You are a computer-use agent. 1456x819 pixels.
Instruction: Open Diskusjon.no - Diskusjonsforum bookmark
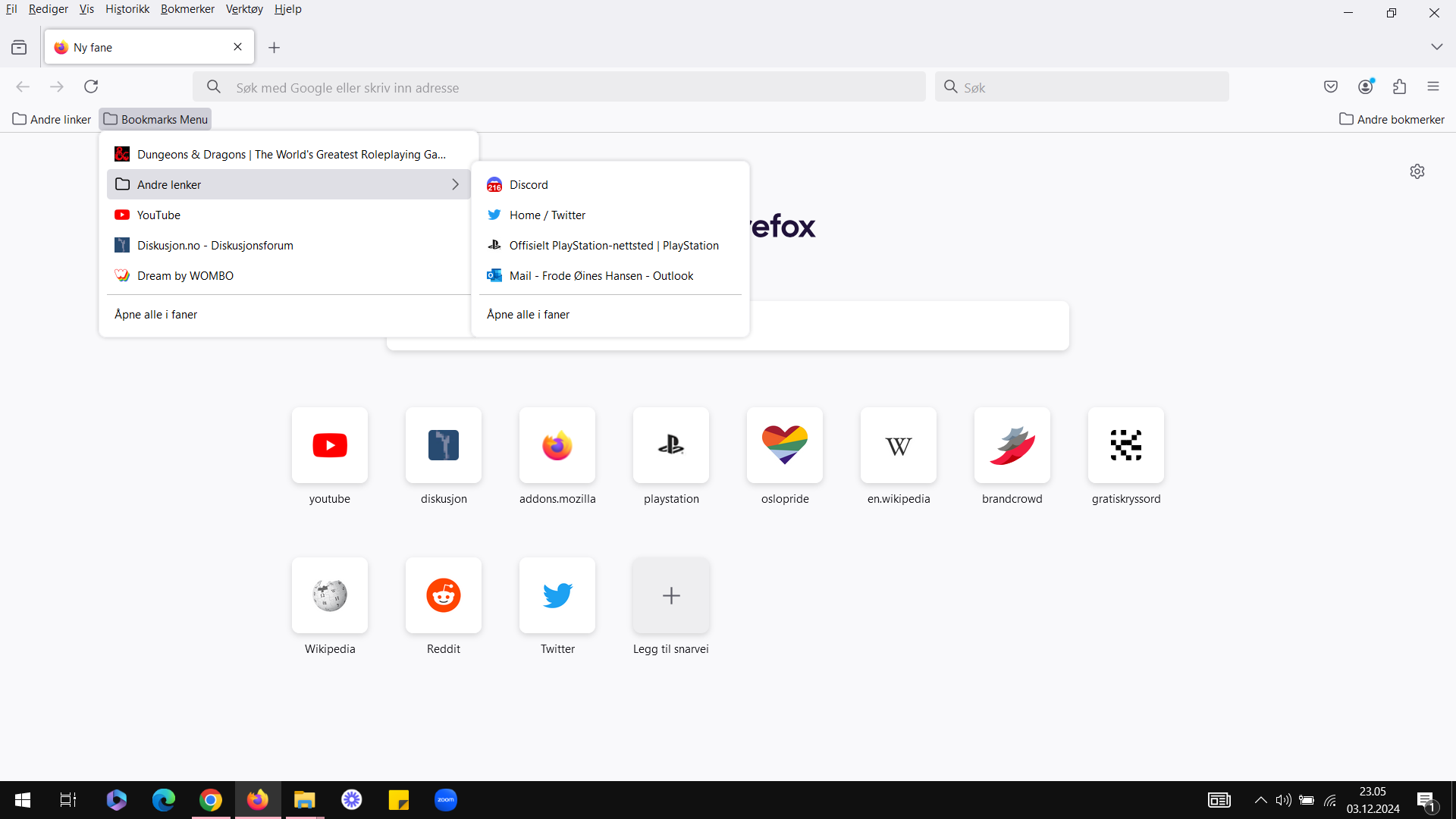[x=289, y=245]
